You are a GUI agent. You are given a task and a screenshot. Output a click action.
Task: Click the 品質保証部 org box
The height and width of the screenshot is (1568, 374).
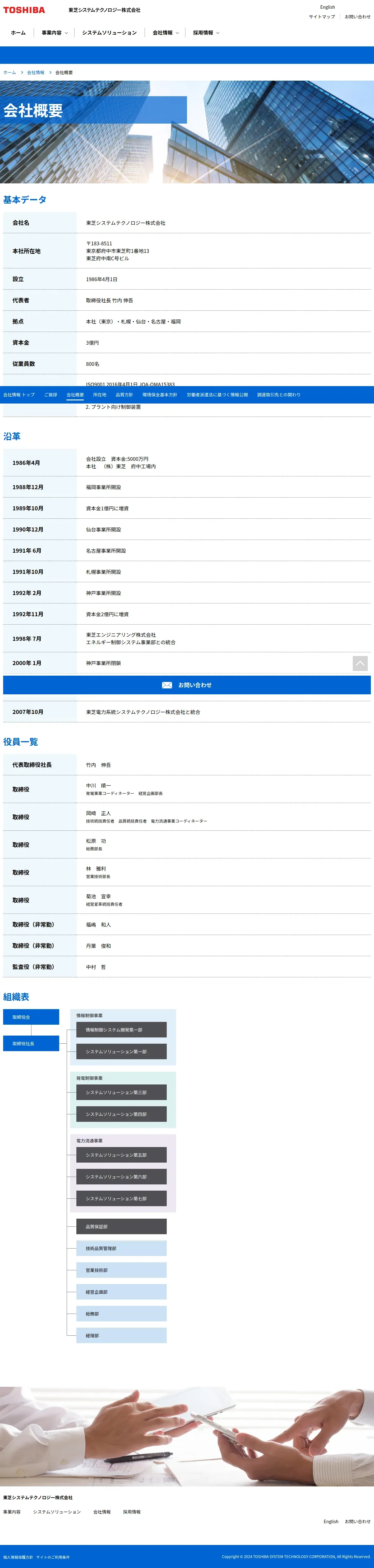[x=121, y=1226]
